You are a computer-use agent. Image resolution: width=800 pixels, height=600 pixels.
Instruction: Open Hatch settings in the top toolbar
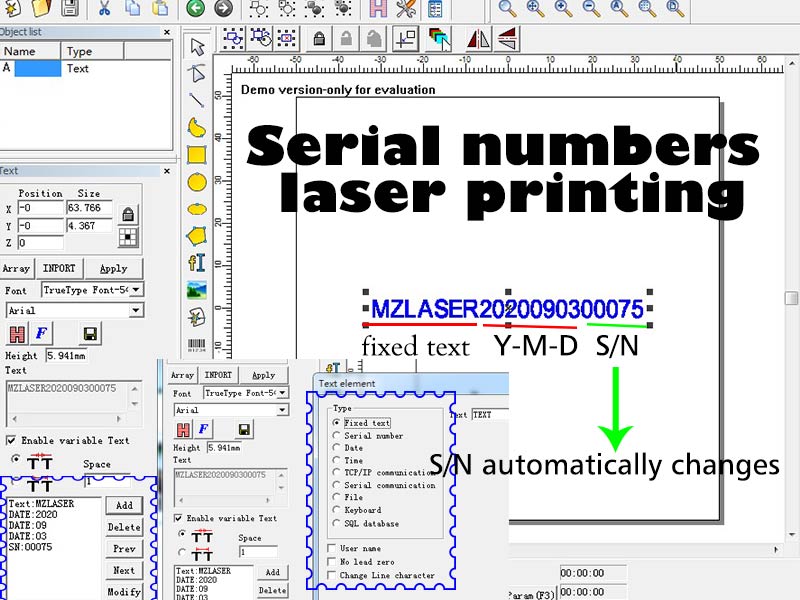pos(378,8)
